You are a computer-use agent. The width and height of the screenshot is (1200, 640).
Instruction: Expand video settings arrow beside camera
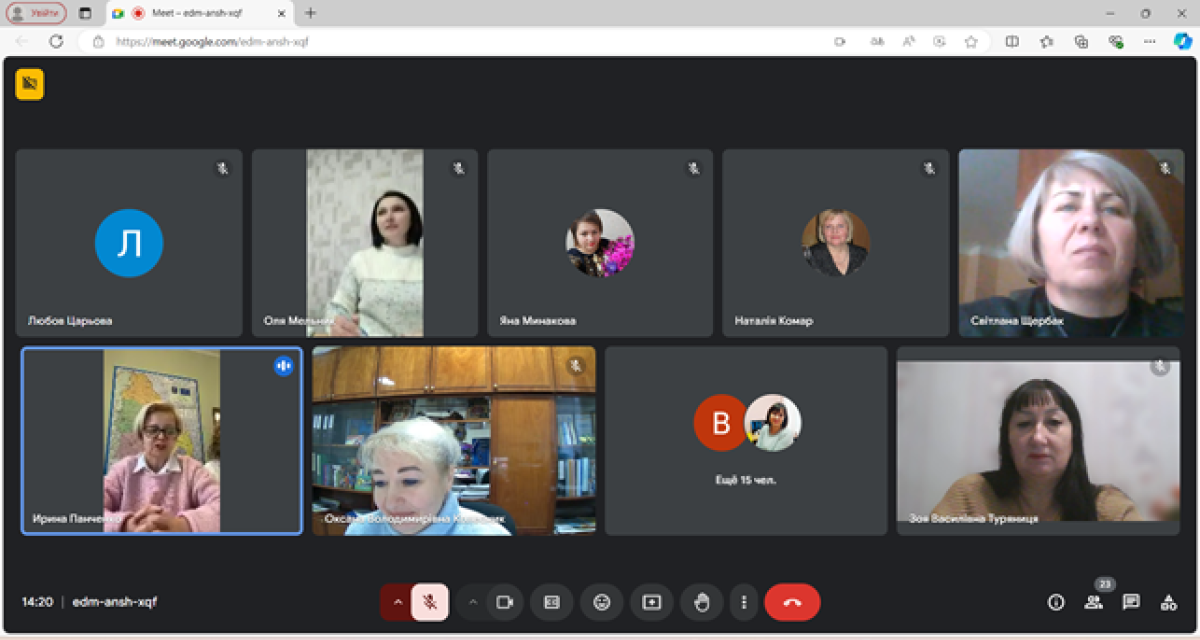473,602
